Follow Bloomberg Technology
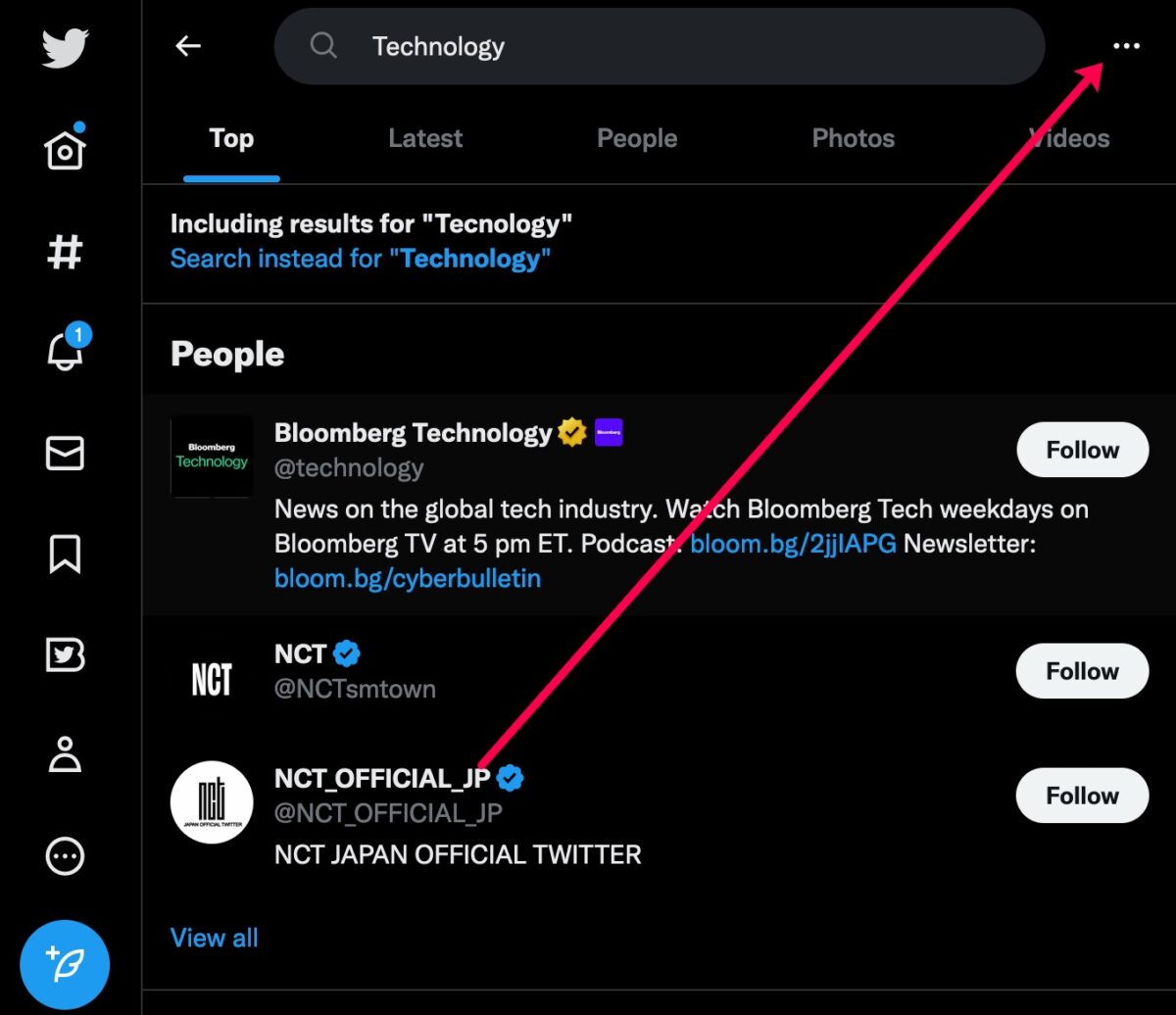Screen dimensions: 1176x1015 (1082, 450)
